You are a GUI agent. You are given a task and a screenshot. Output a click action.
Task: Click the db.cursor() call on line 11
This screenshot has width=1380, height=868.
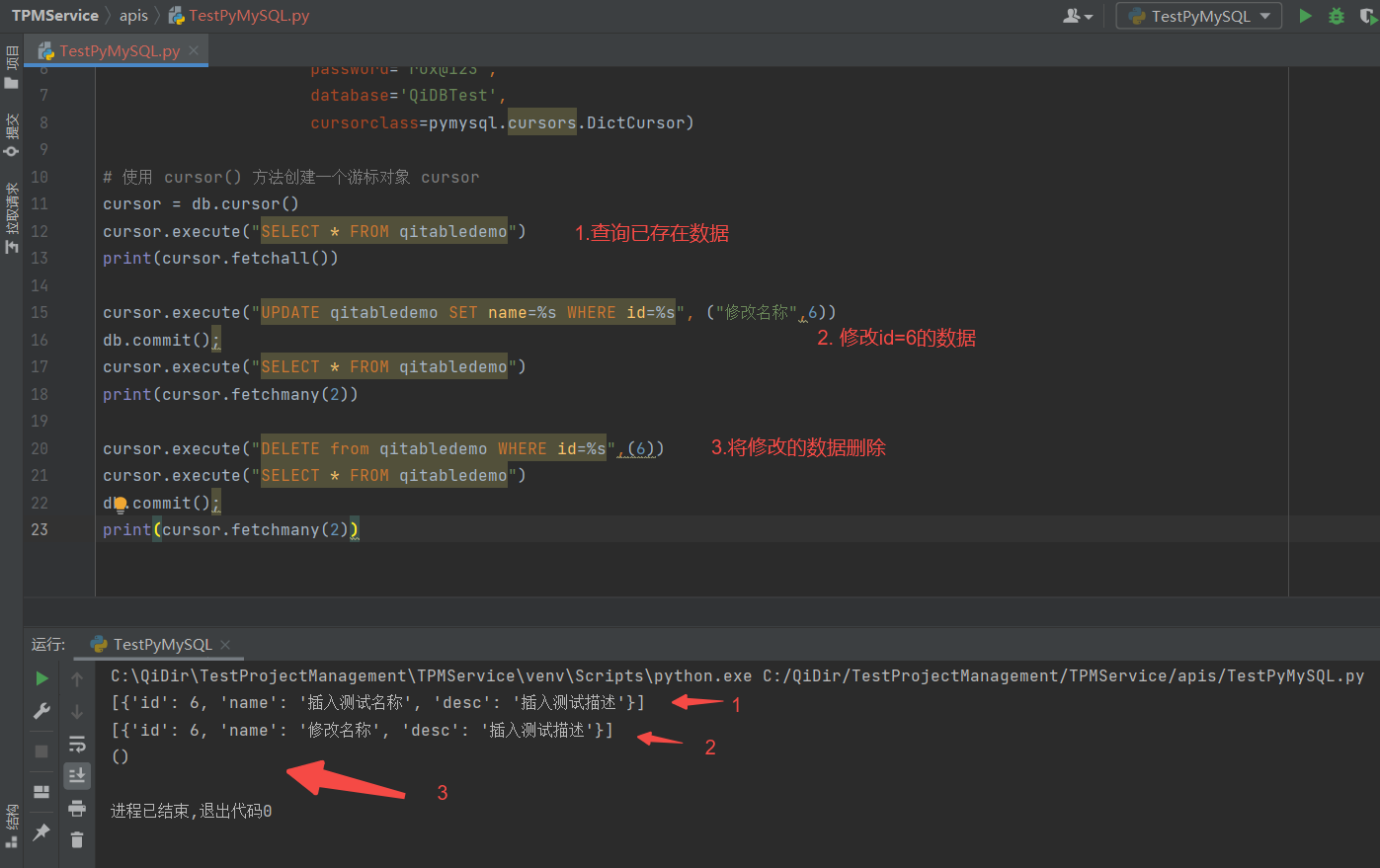(x=245, y=203)
